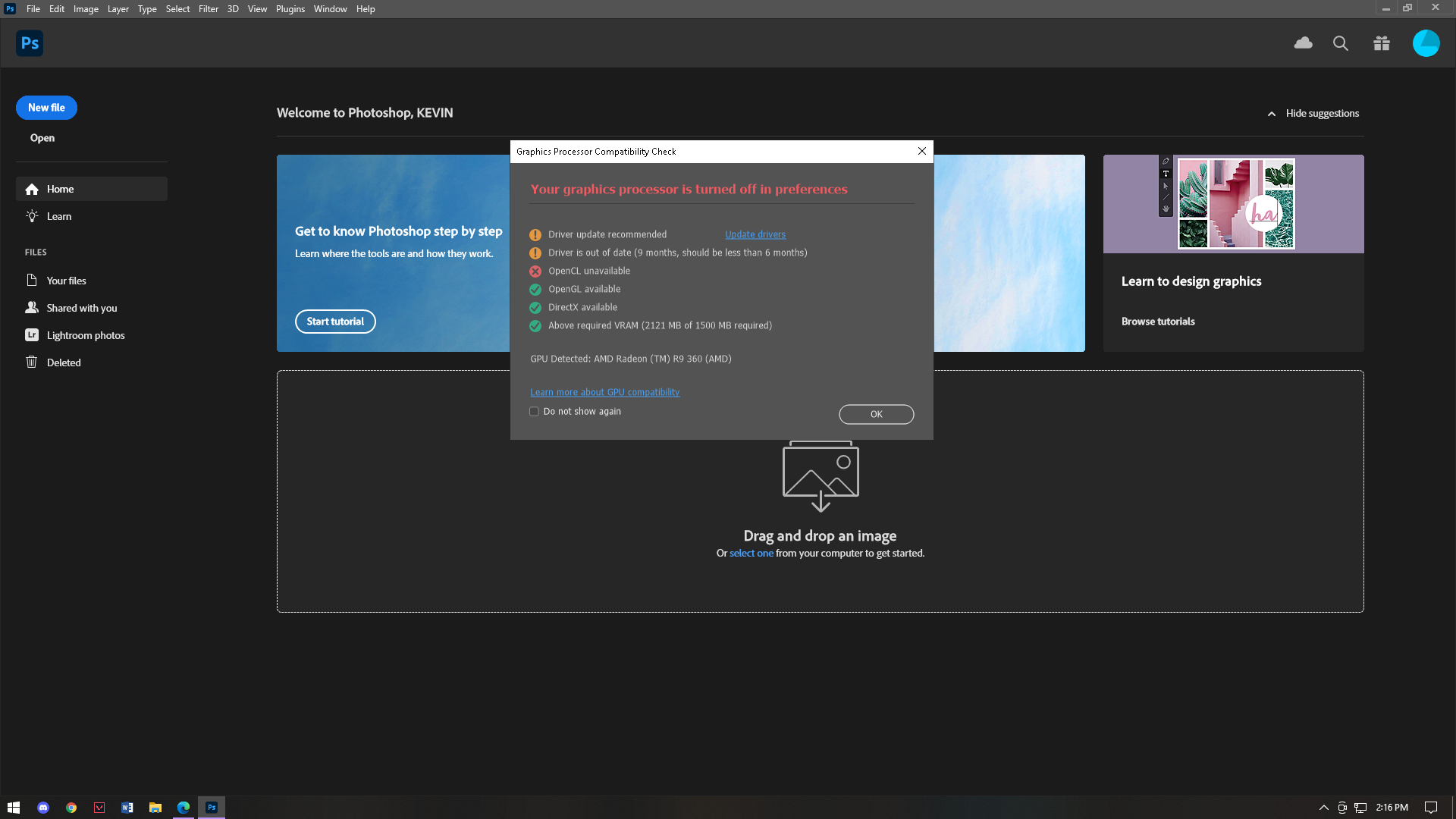The height and width of the screenshot is (819, 1456).
Task: Click the user profile avatar icon
Action: tap(1425, 43)
